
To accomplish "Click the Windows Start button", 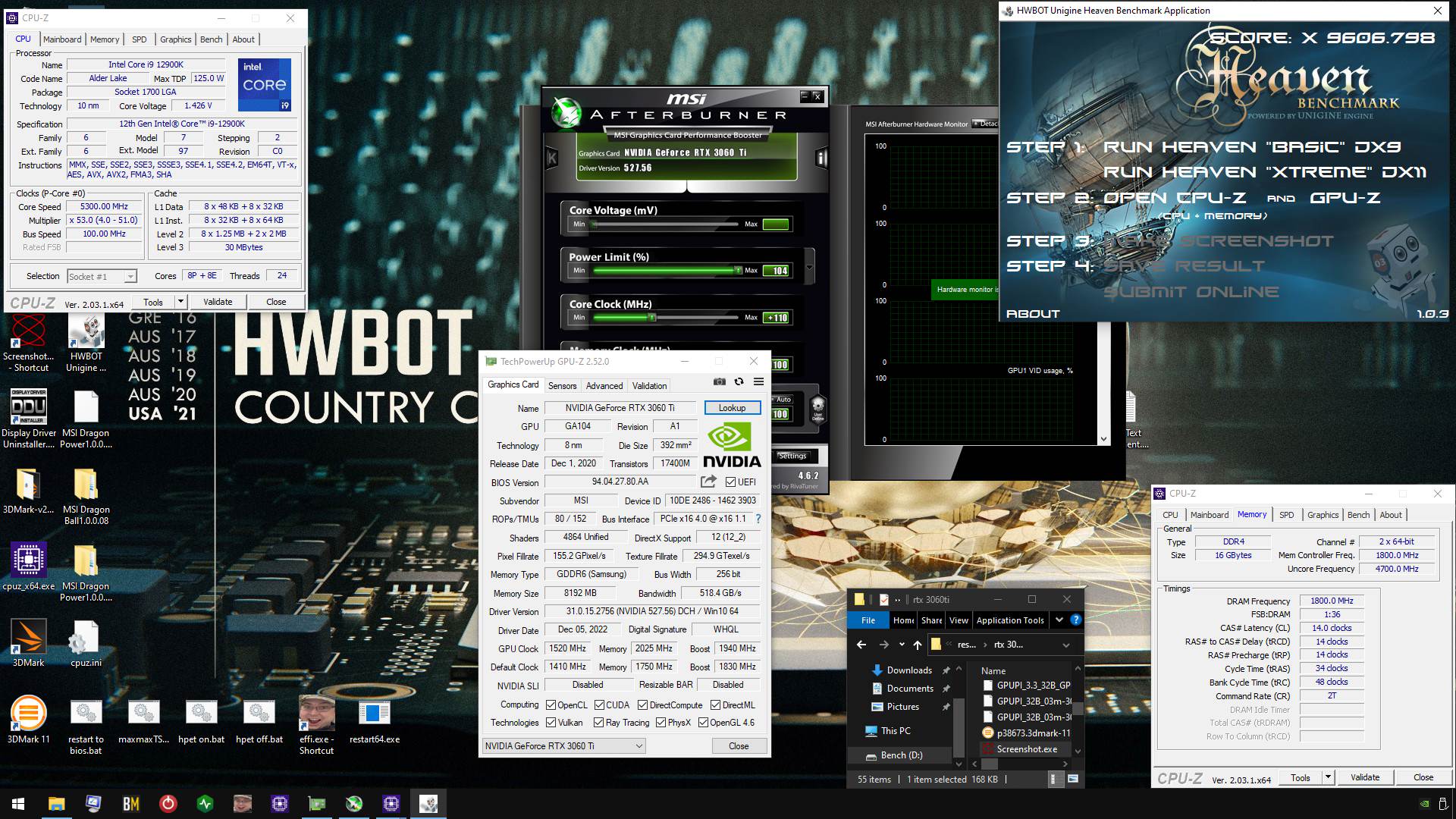I will [x=18, y=804].
